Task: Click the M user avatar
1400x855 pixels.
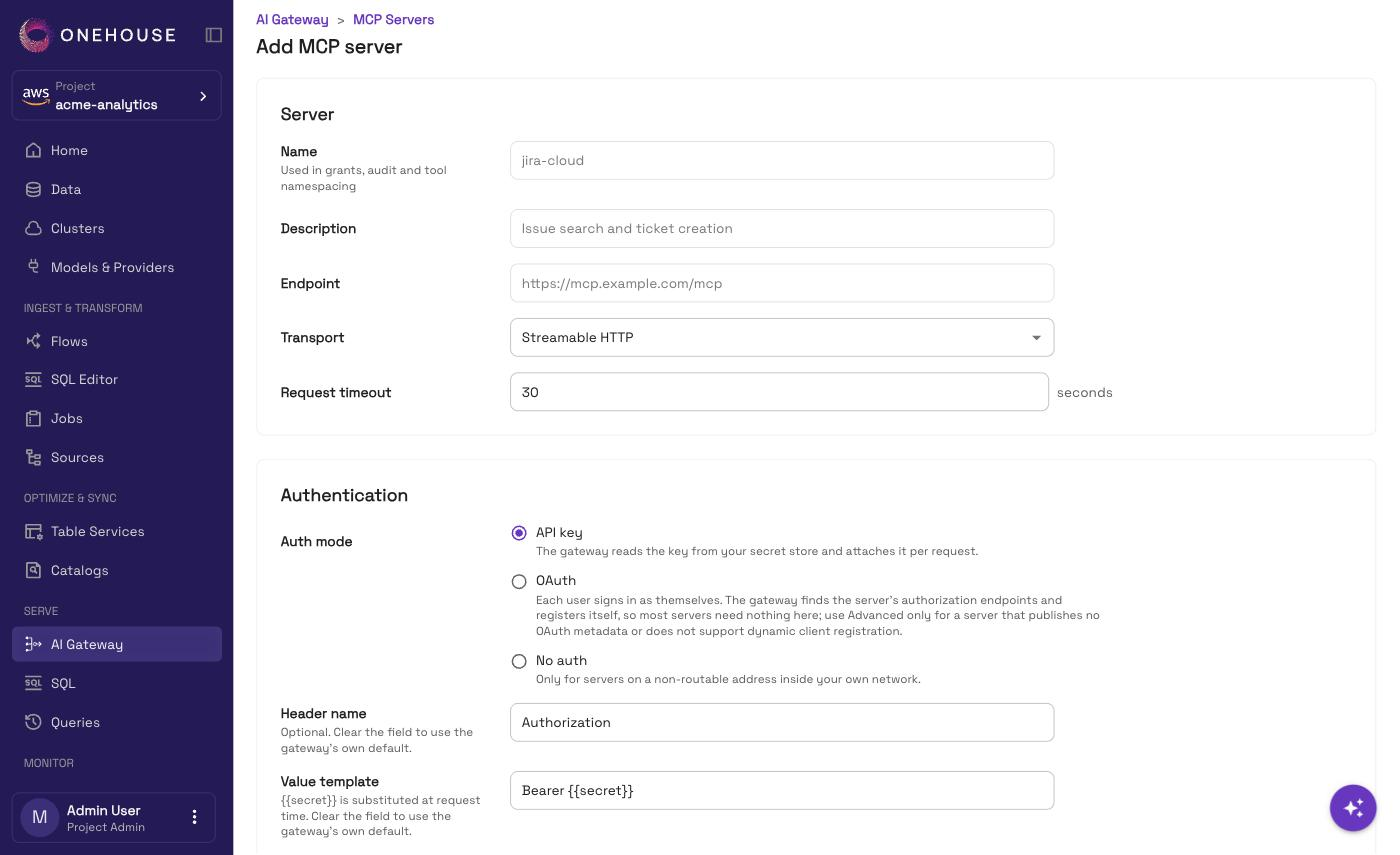Action: (x=40, y=817)
